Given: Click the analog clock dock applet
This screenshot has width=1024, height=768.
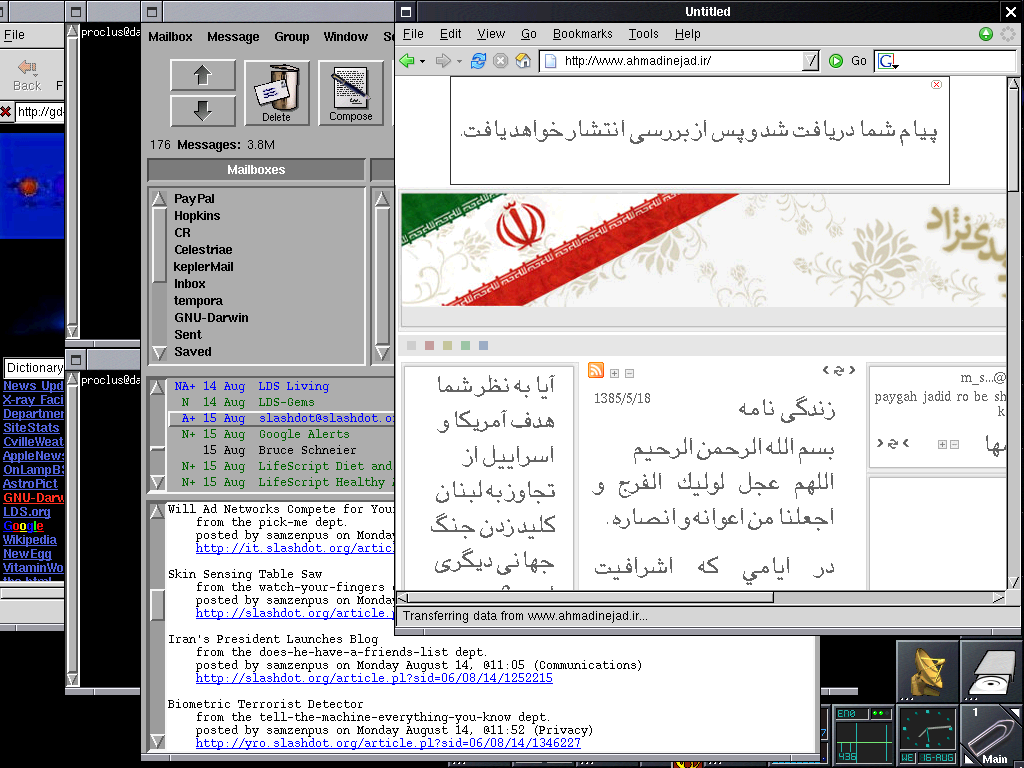Looking at the screenshot, I should click(x=927, y=735).
